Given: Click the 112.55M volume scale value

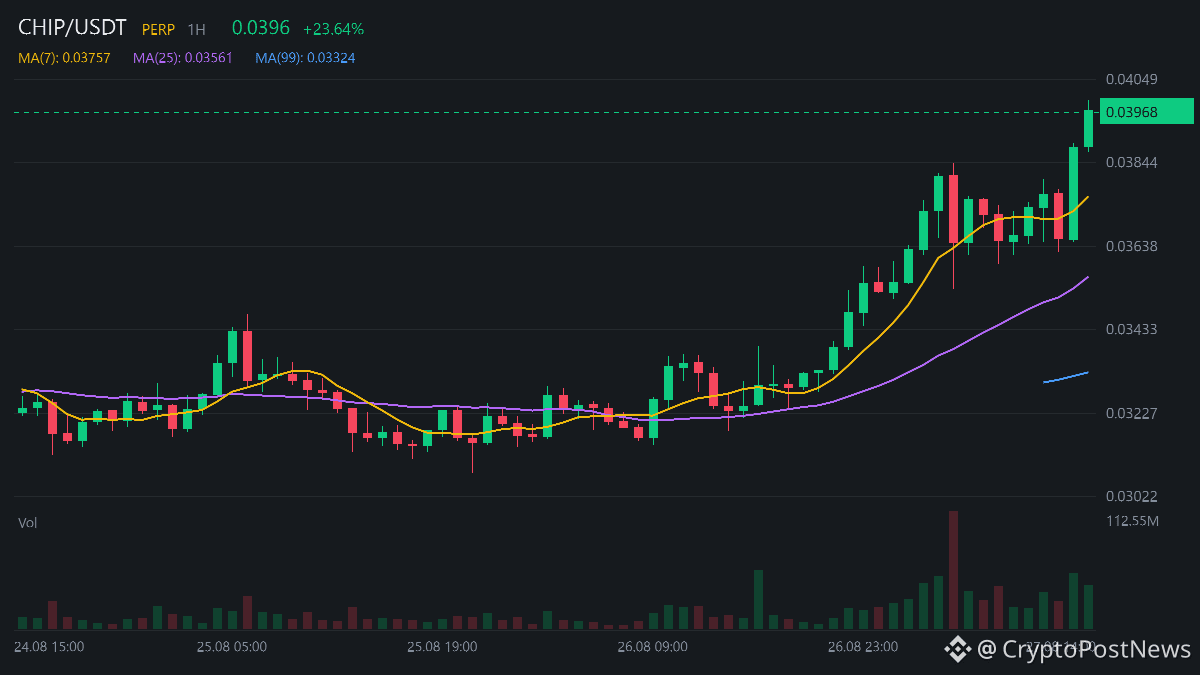Looking at the screenshot, I should tap(1132, 521).
